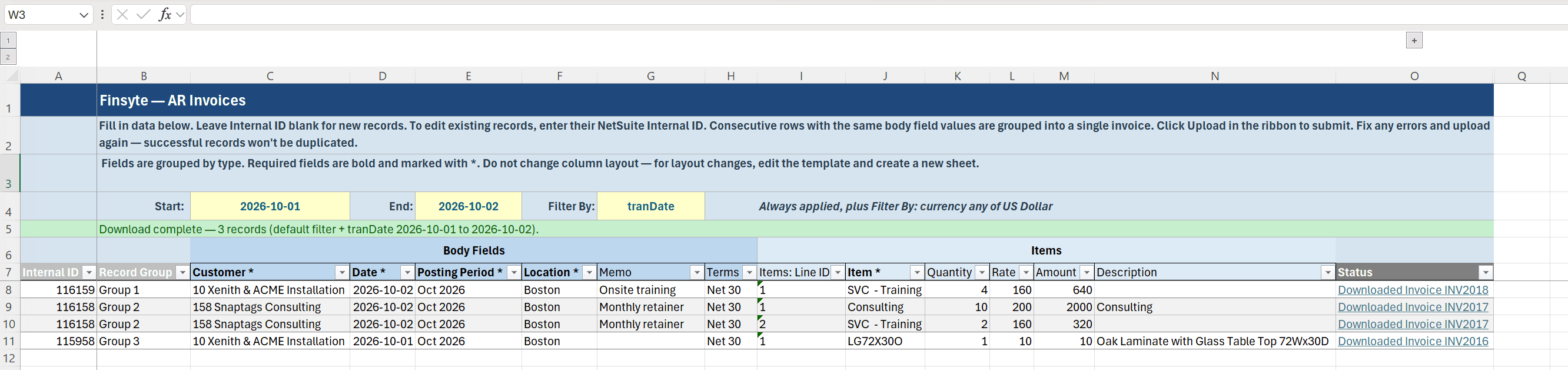The height and width of the screenshot is (370, 1568).
Task: Select outline level 2 button
Action: pos(8,57)
